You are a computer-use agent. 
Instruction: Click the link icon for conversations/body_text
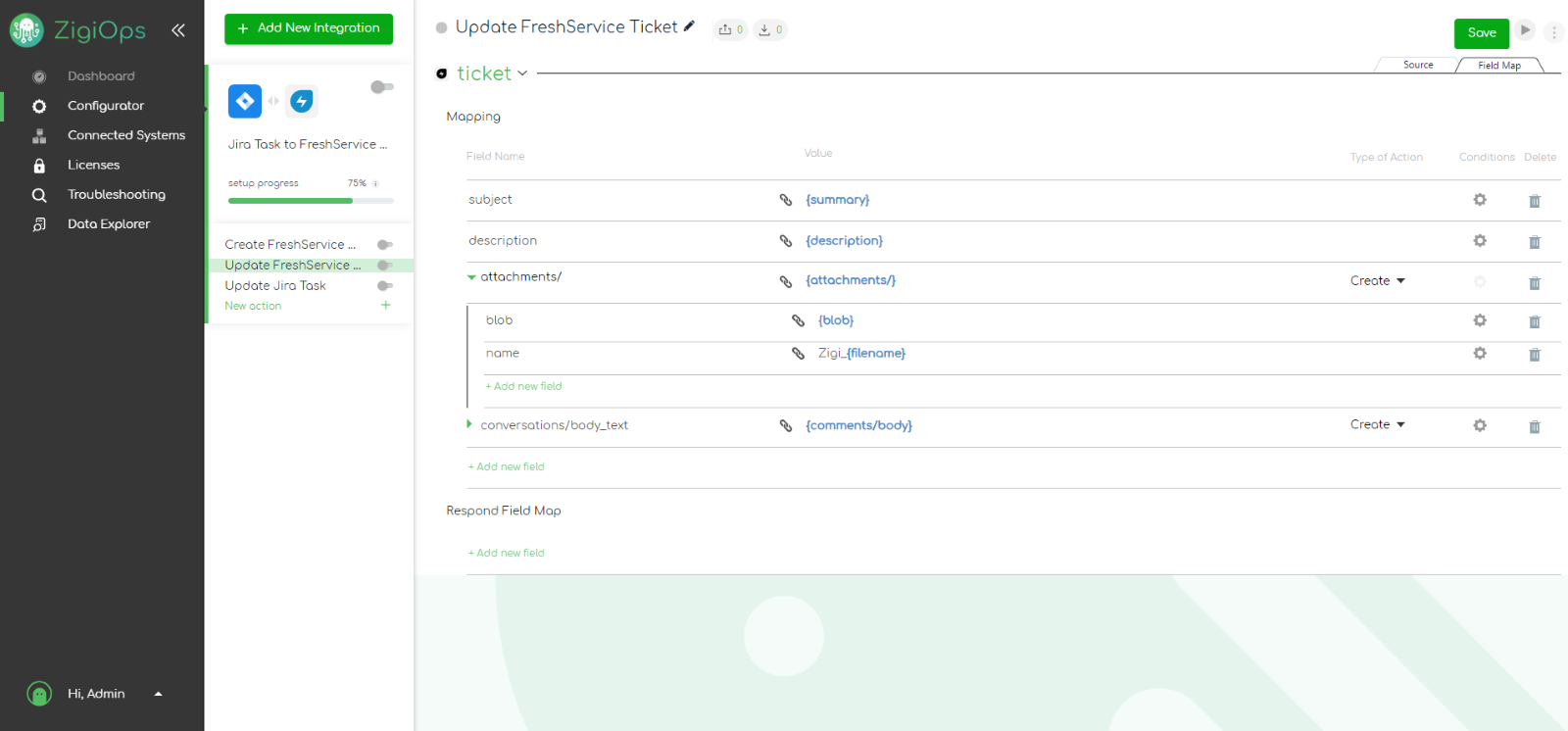[x=786, y=425]
